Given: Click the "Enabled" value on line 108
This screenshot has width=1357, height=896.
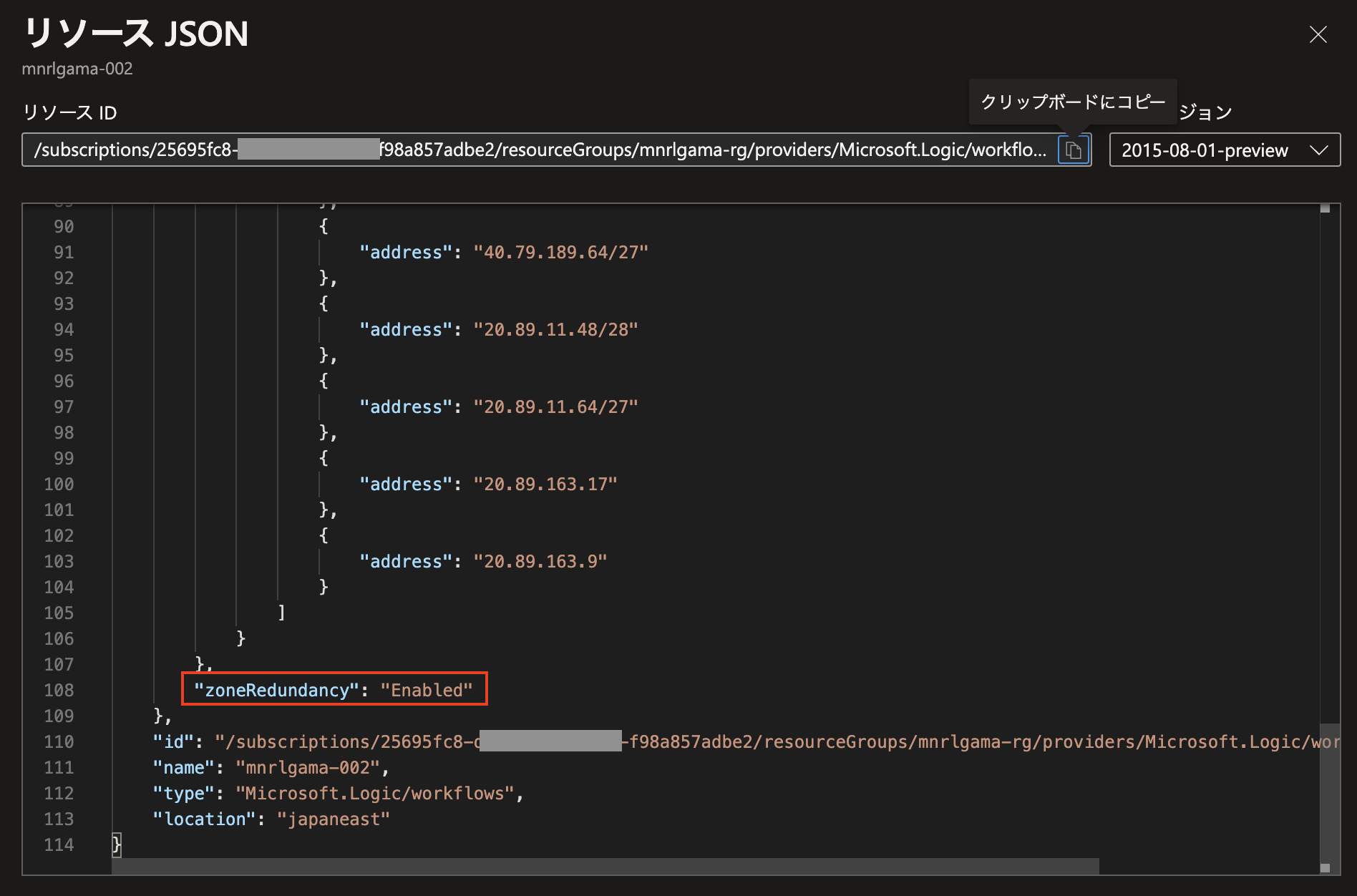Looking at the screenshot, I should click(427, 690).
